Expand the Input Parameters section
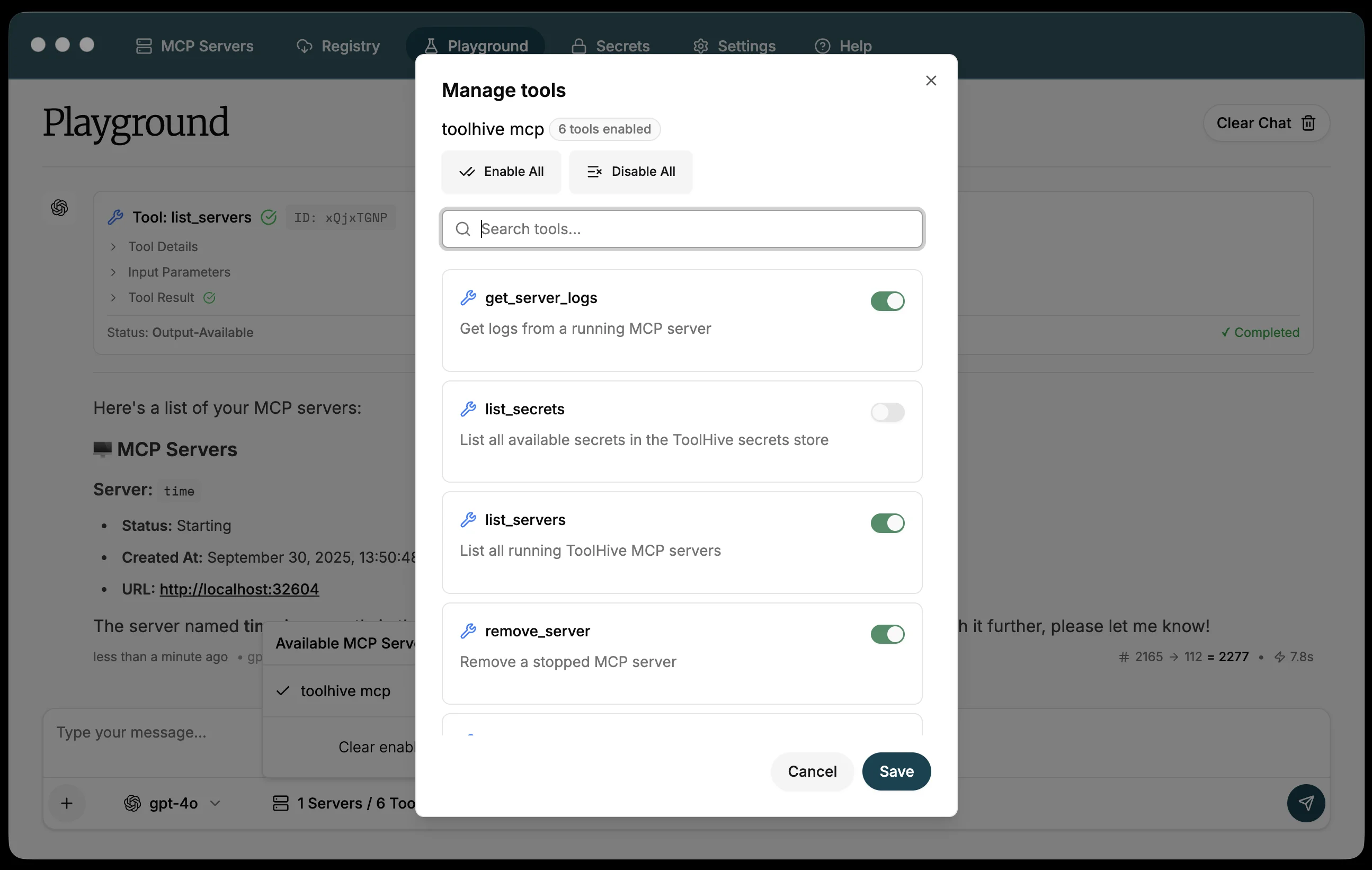 coord(179,272)
